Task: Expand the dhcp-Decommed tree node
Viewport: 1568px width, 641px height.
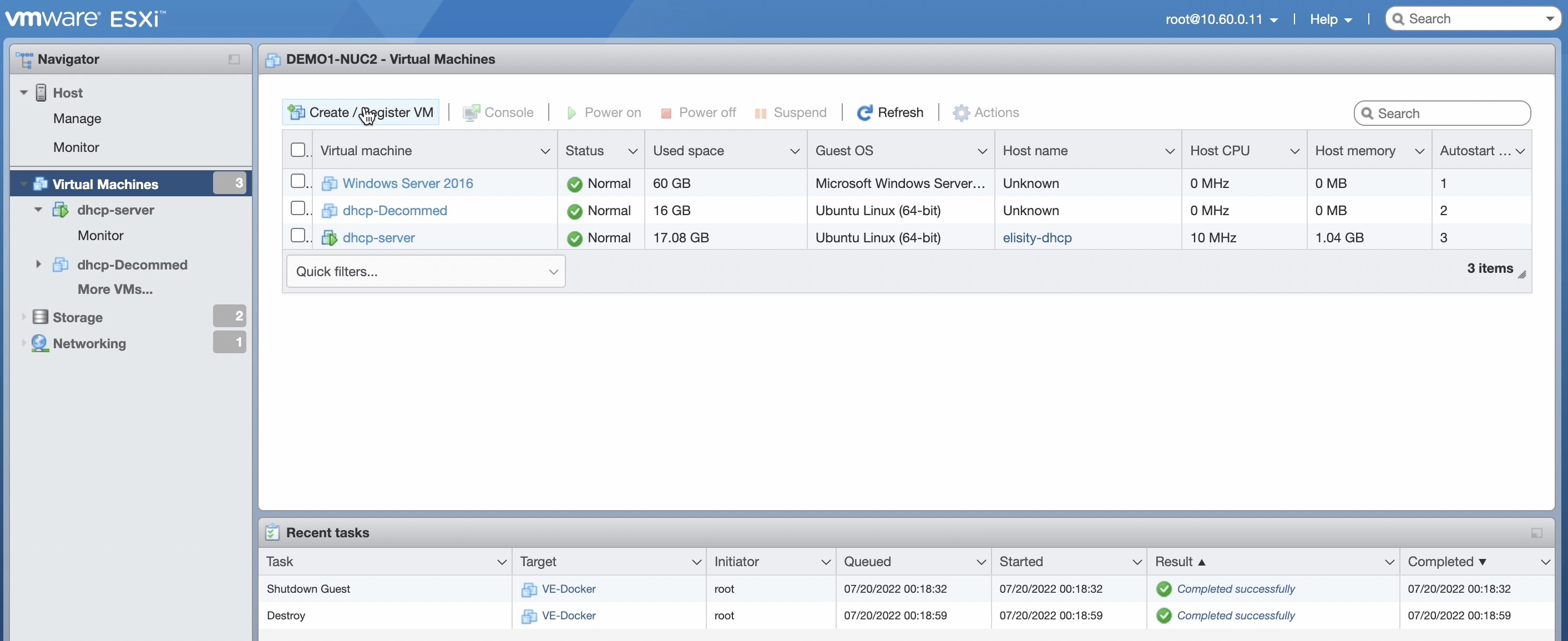Action: [38, 264]
